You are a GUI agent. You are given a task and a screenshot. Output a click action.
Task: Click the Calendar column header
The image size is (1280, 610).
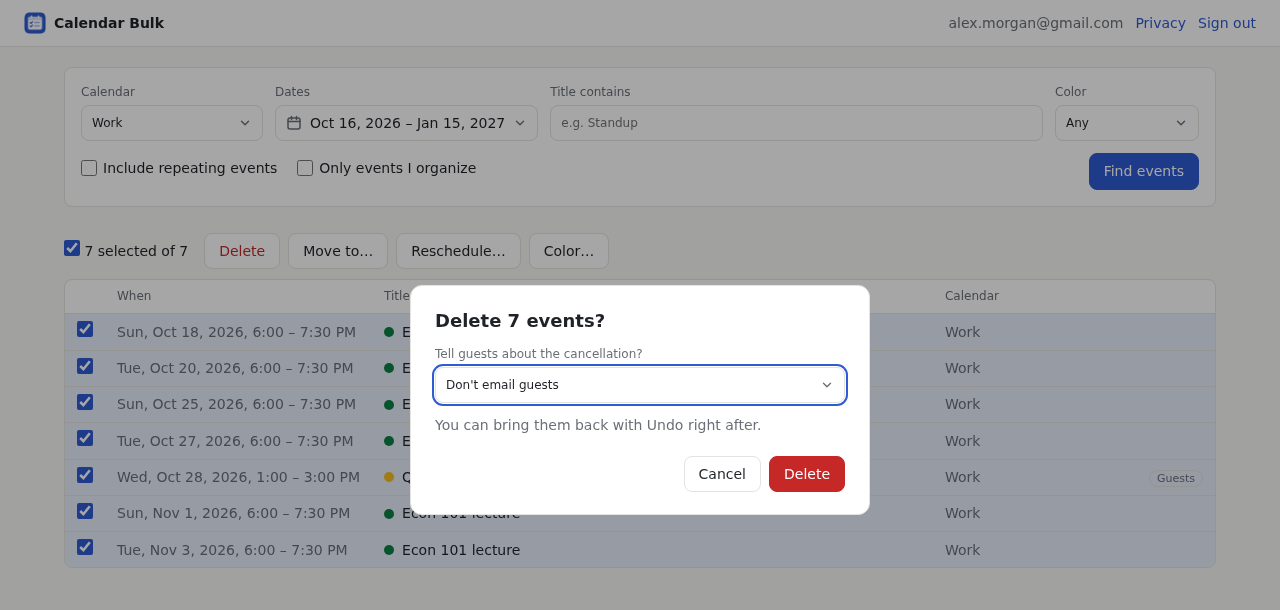click(972, 296)
